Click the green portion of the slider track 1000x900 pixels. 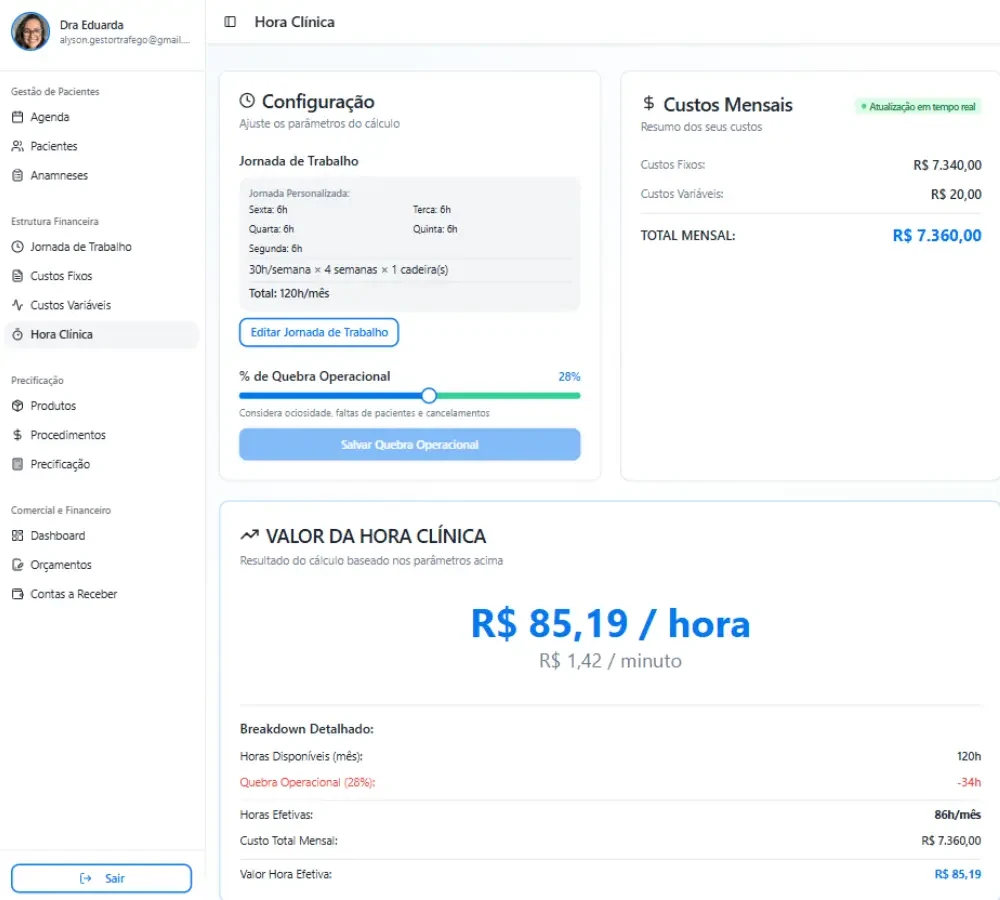pyautogui.click(x=508, y=395)
